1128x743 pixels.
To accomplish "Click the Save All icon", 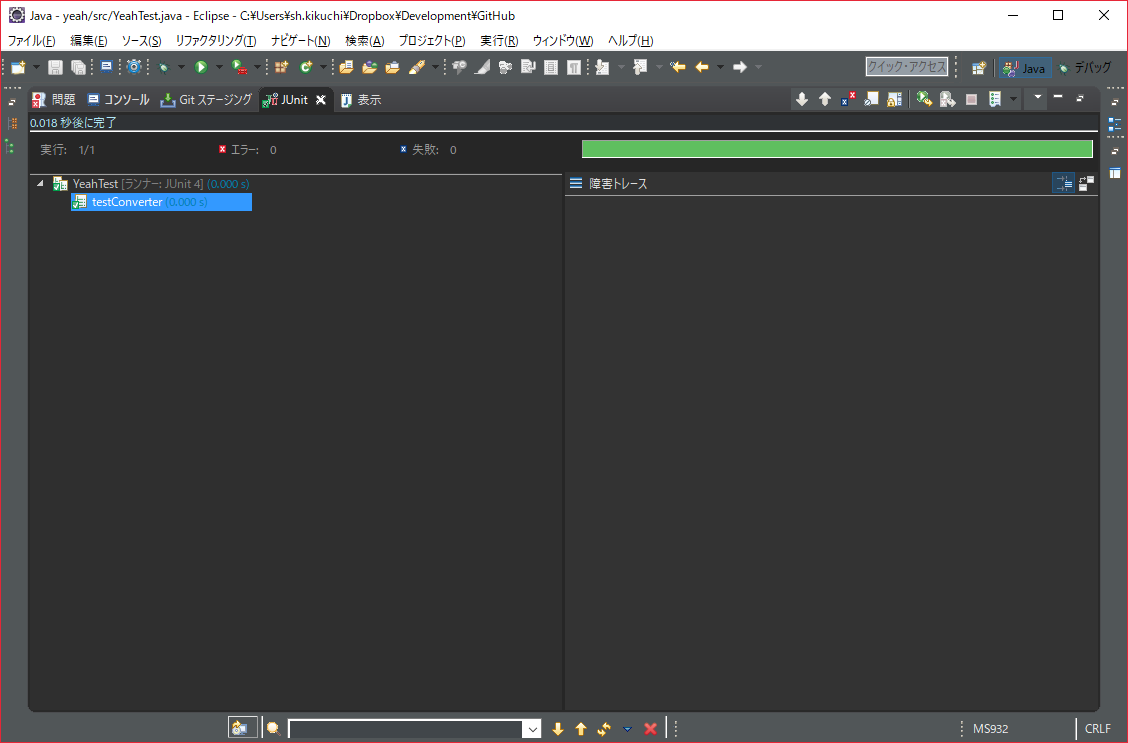I will [78, 67].
